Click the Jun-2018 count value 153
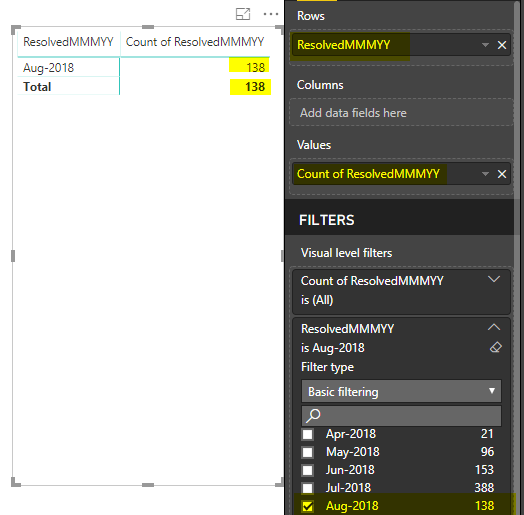Viewport: 524px width, 515px height. pos(484,470)
